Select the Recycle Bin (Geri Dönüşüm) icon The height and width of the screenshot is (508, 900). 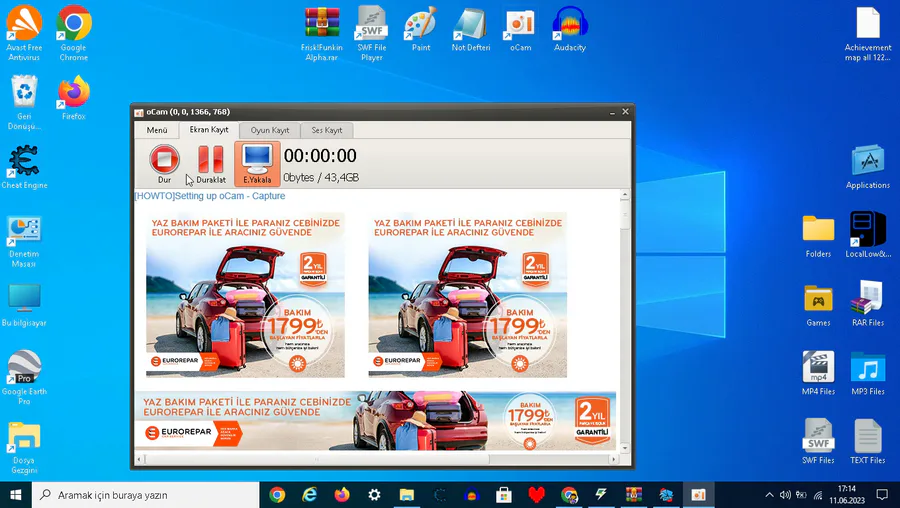click(x=24, y=103)
